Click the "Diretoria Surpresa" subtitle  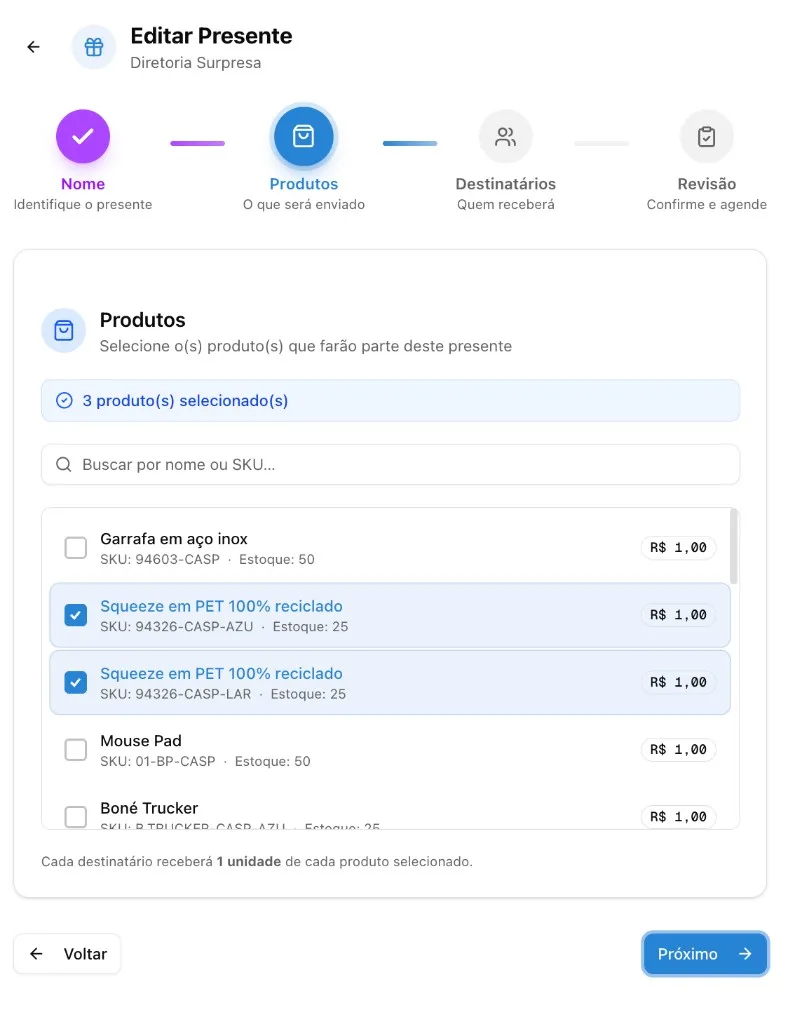[195, 63]
